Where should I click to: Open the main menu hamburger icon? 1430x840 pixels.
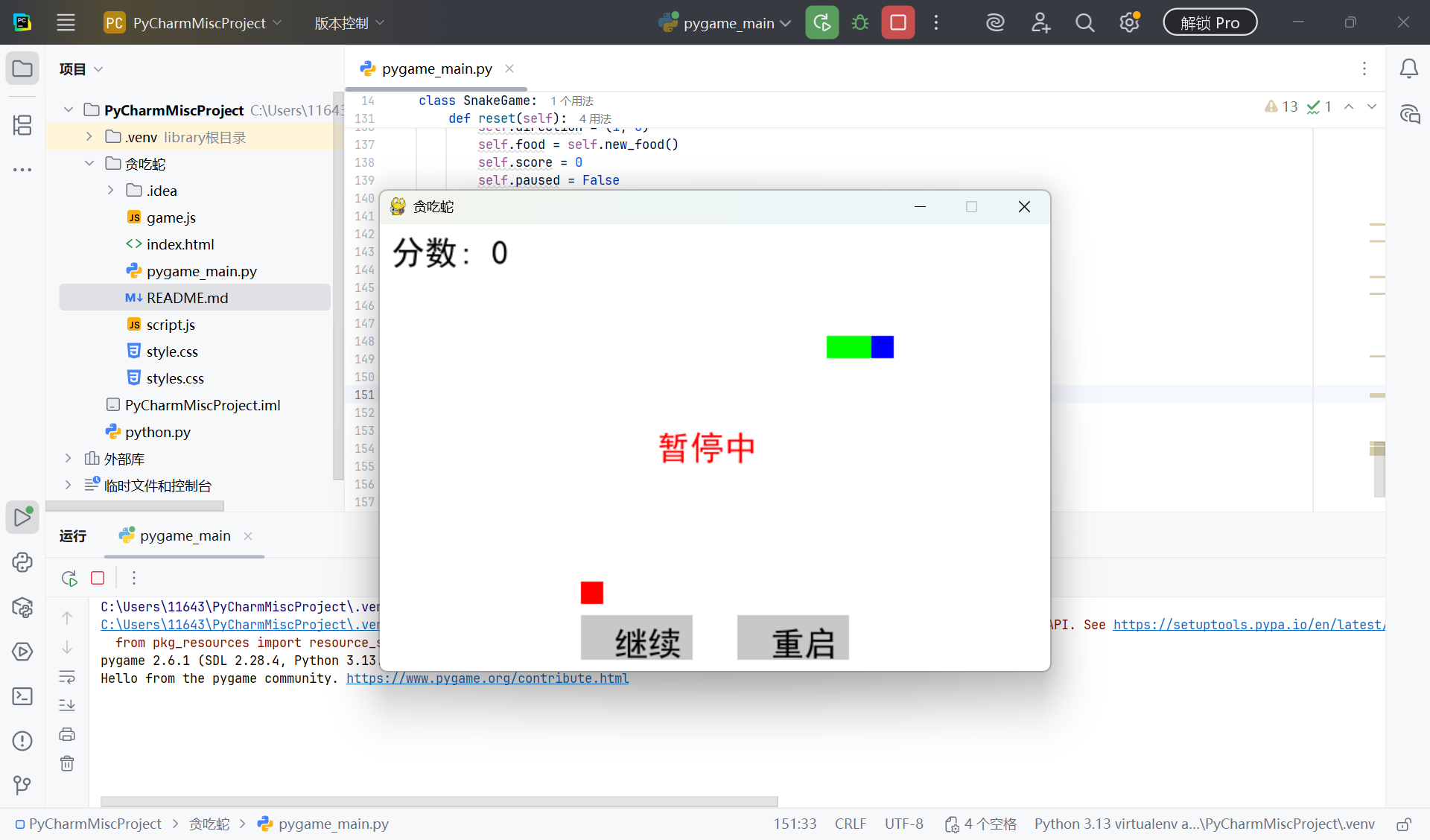(66, 22)
